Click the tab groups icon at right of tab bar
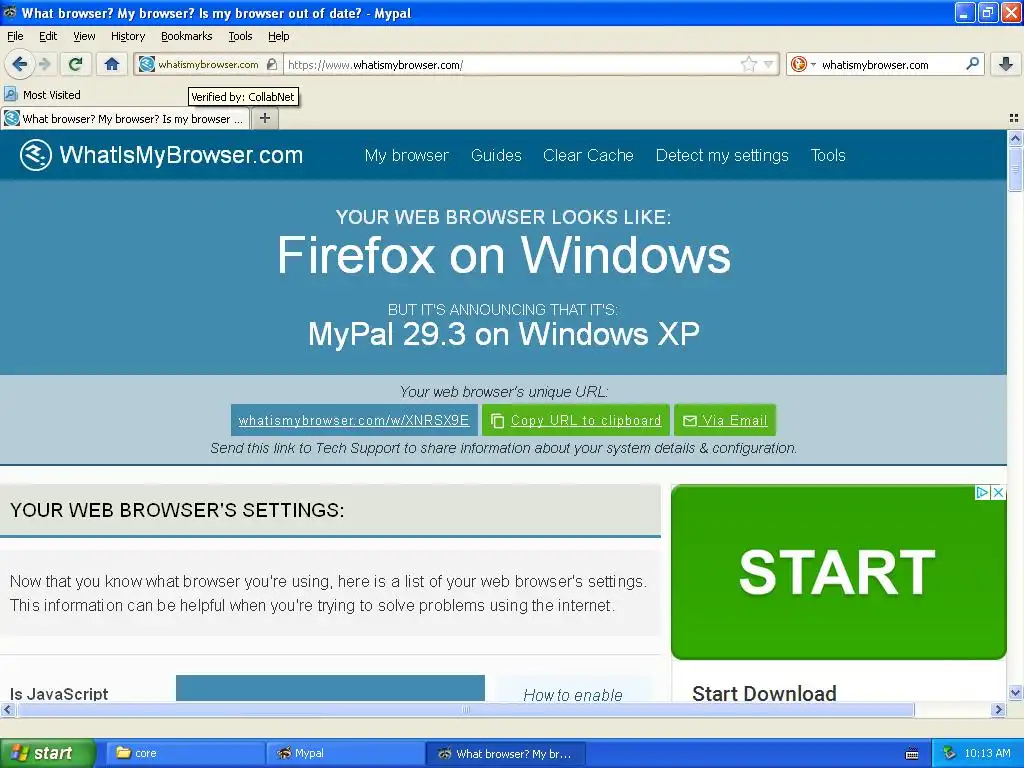This screenshot has width=1024, height=768. coord(1014,118)
